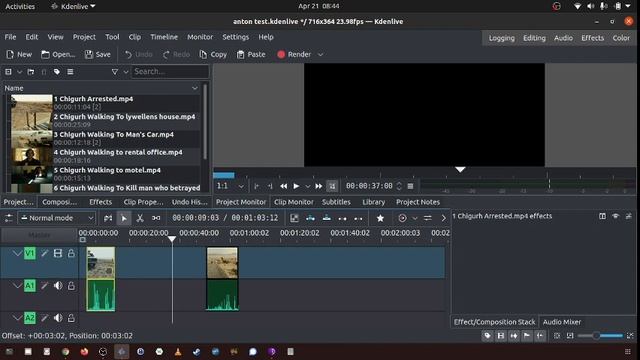640x360 pixels.
Task: Click the Copy toolbar button
Action: point(213,54)
